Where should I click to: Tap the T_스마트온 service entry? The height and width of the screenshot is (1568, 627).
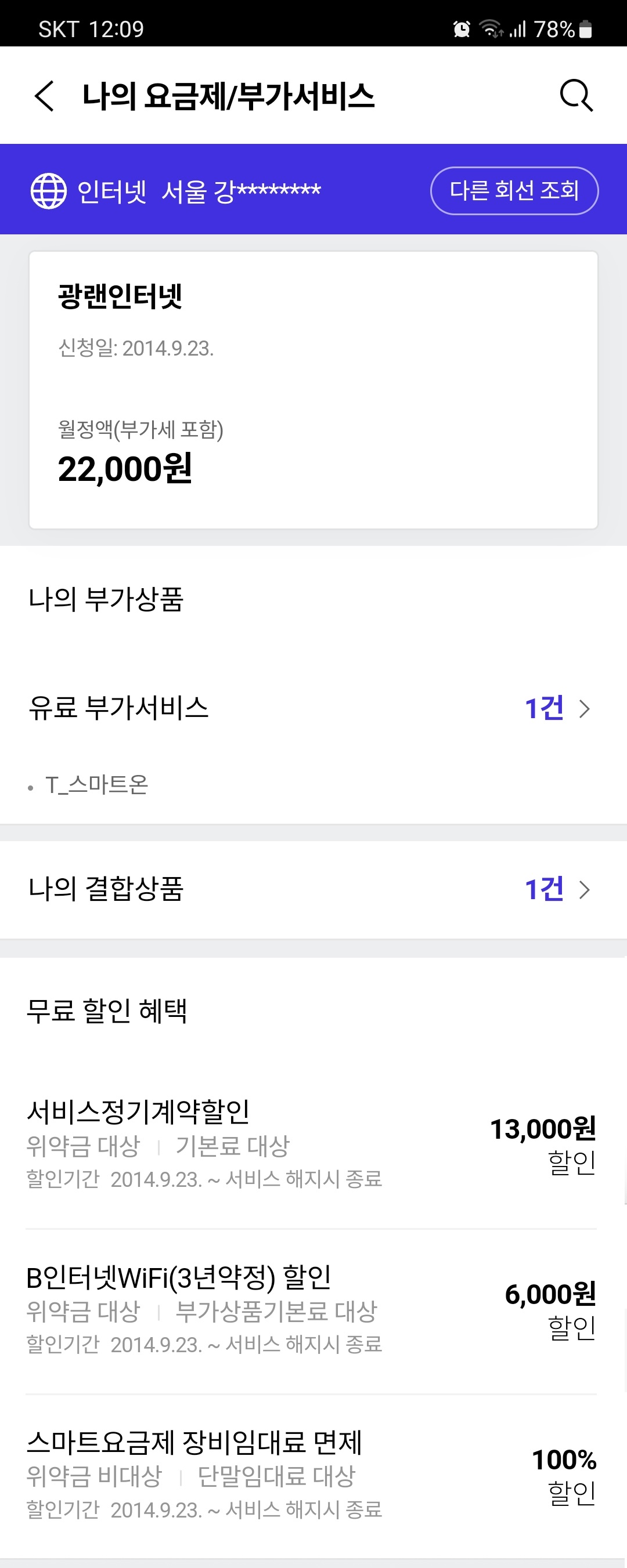(x=97, y=785)
